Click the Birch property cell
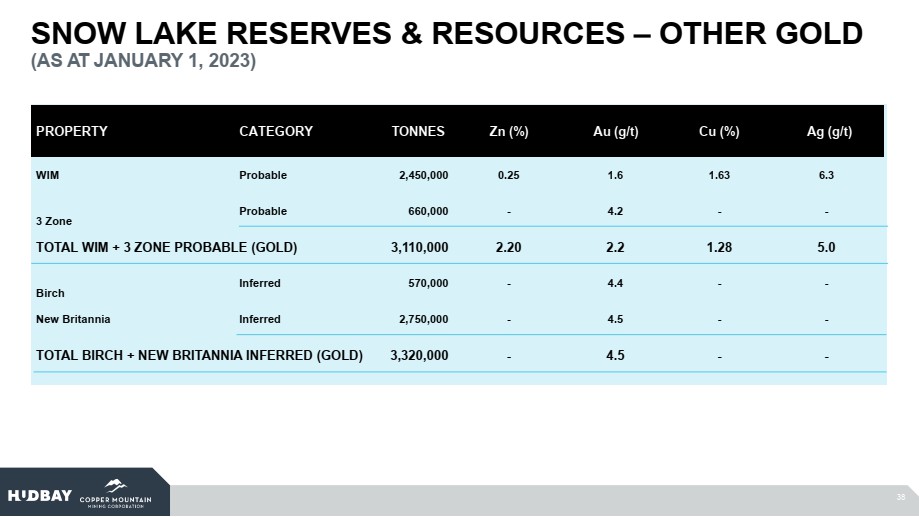The image size is (919, 517). [x=50, y=293]
